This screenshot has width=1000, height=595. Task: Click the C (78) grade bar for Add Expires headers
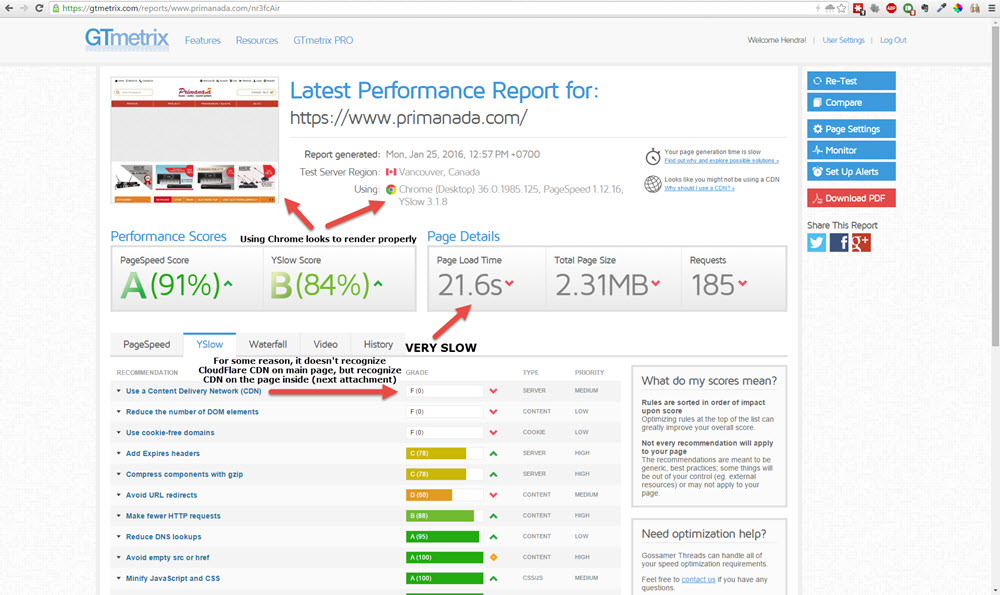[x=444, y=453]
